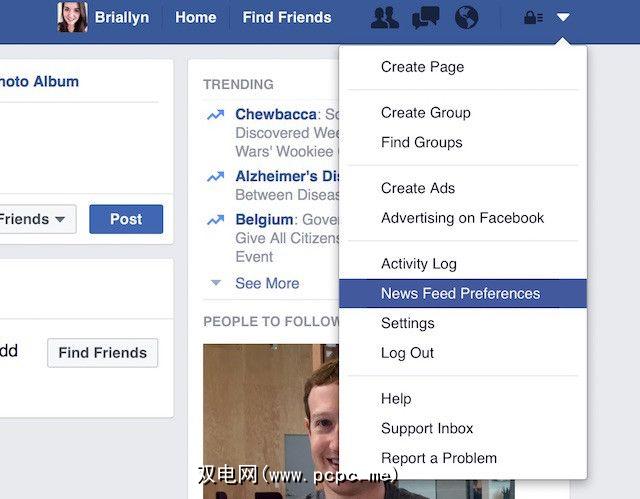
Task: Select Create Page menu entry
Action: point(422,67)
